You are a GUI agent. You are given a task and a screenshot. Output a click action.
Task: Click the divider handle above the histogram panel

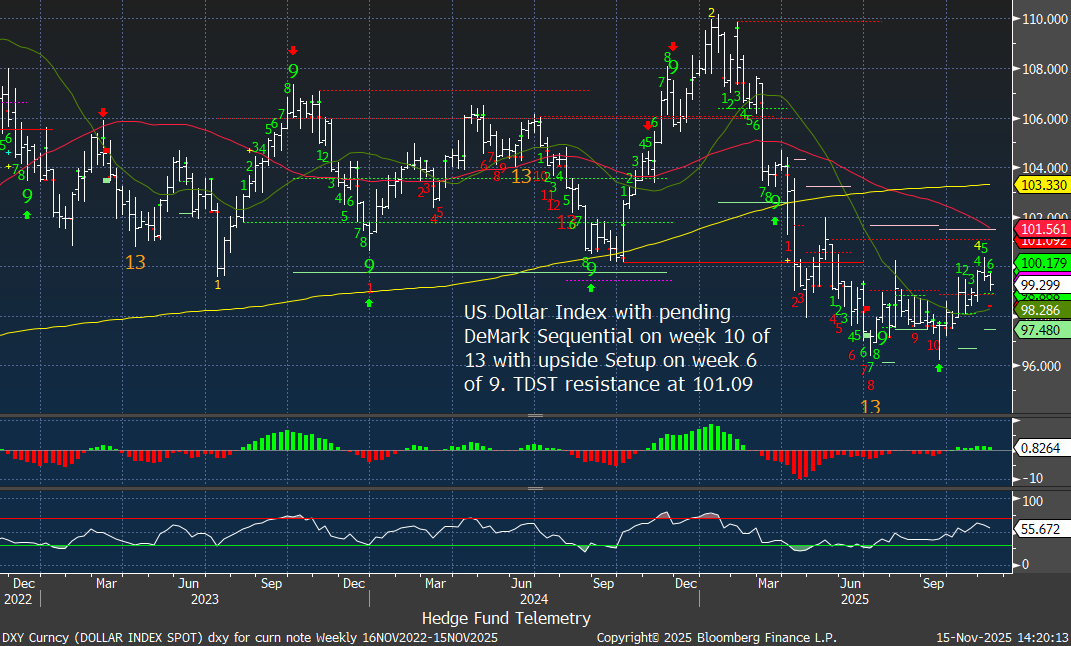535,415
